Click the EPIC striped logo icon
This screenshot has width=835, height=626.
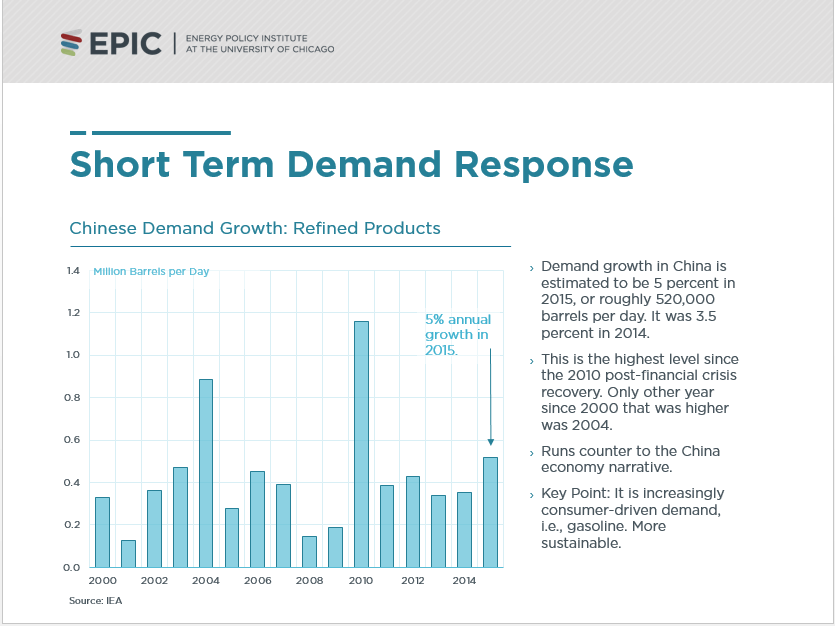(x=70, y=43)
